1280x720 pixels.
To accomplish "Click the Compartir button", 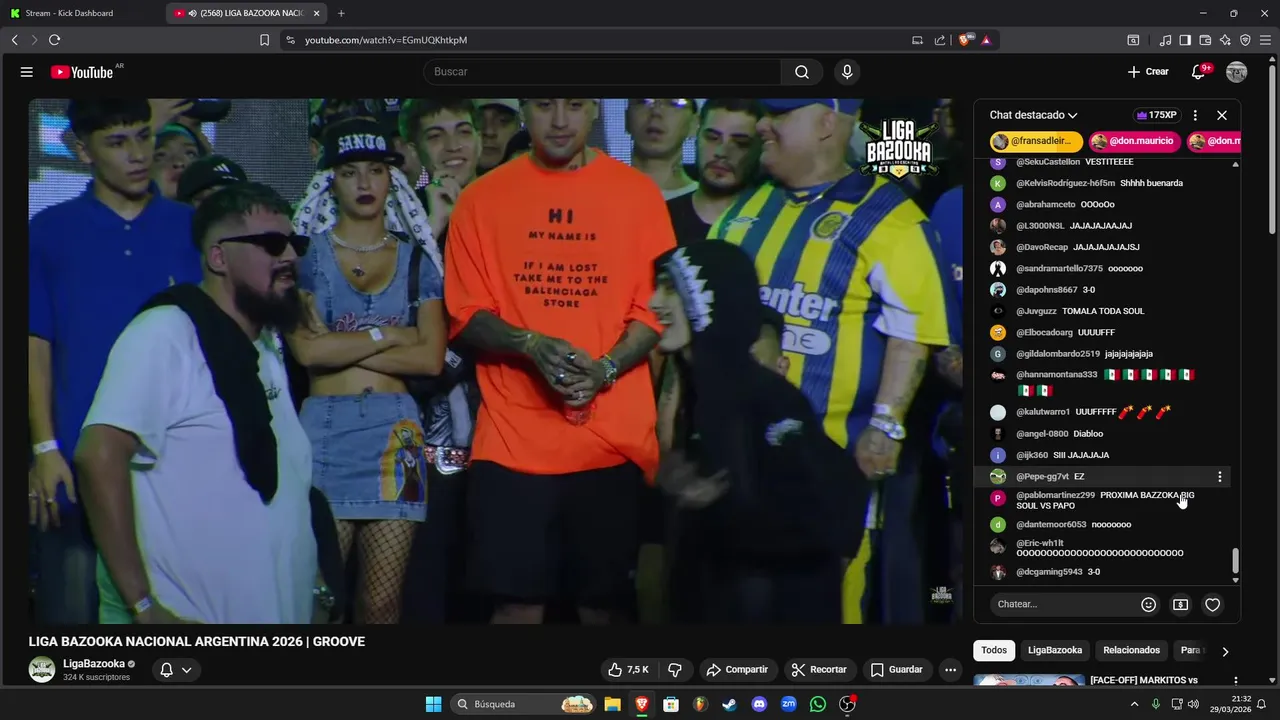I will point(737,670).
